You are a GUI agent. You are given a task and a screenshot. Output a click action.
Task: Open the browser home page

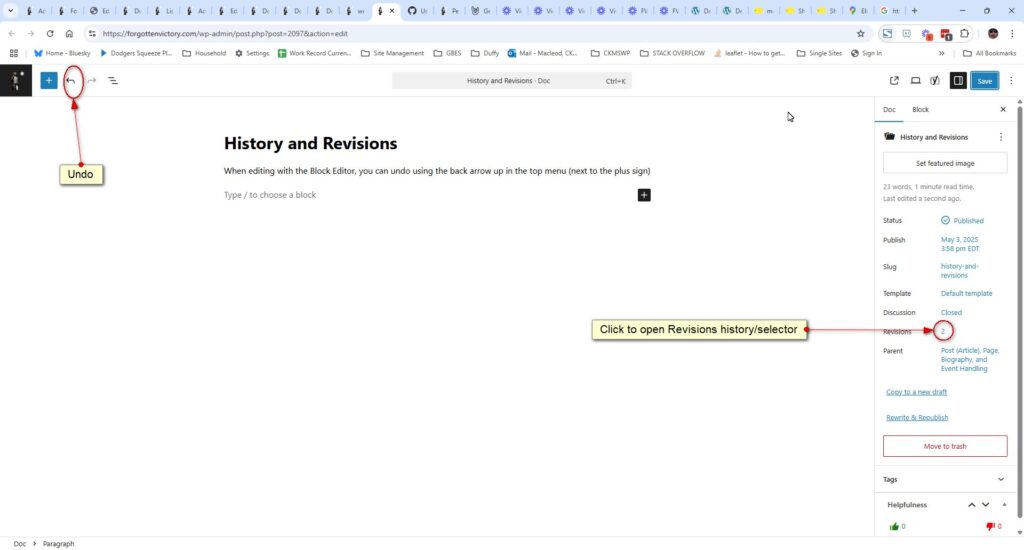coord(69,33)
